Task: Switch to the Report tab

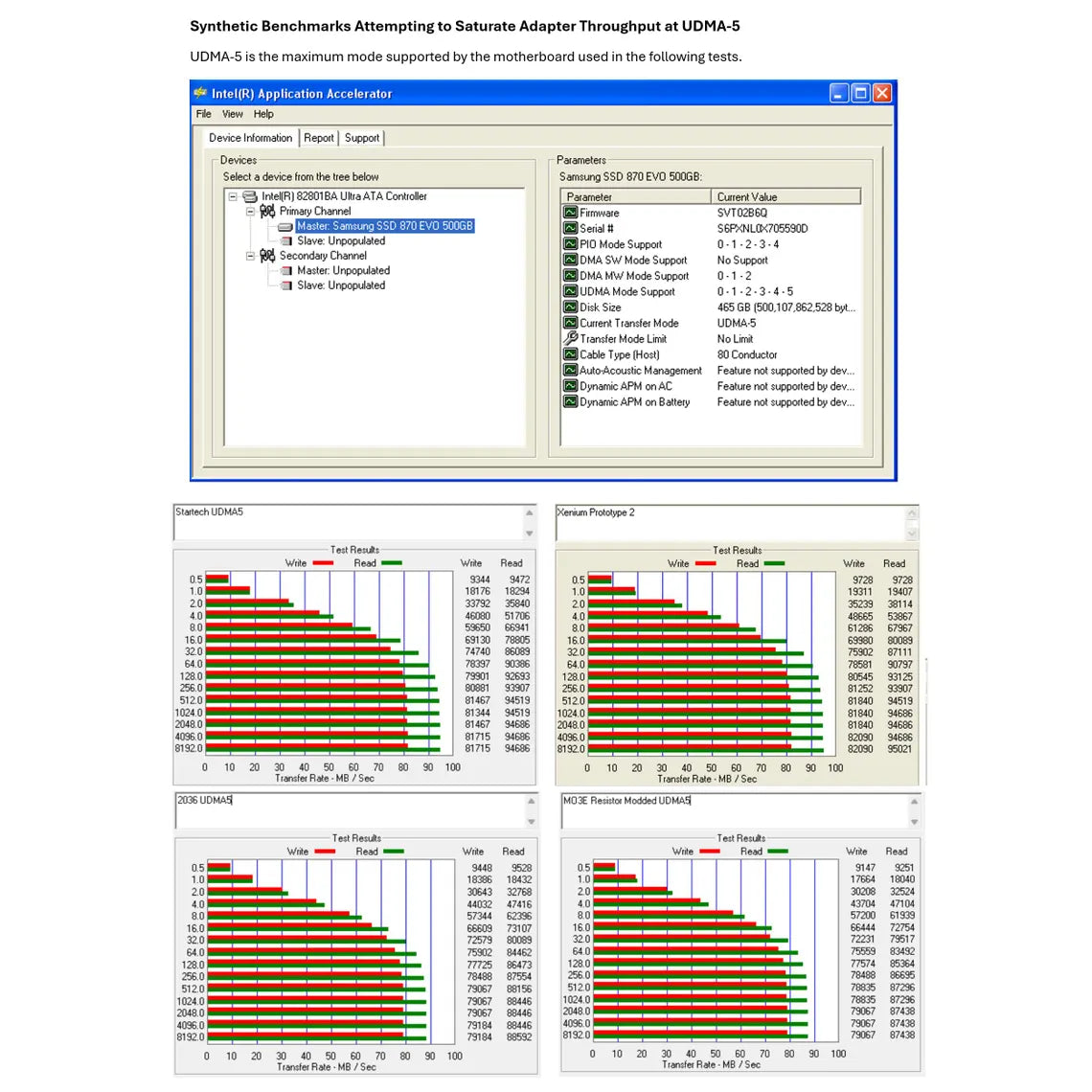Action: click(x=319, y=138)
